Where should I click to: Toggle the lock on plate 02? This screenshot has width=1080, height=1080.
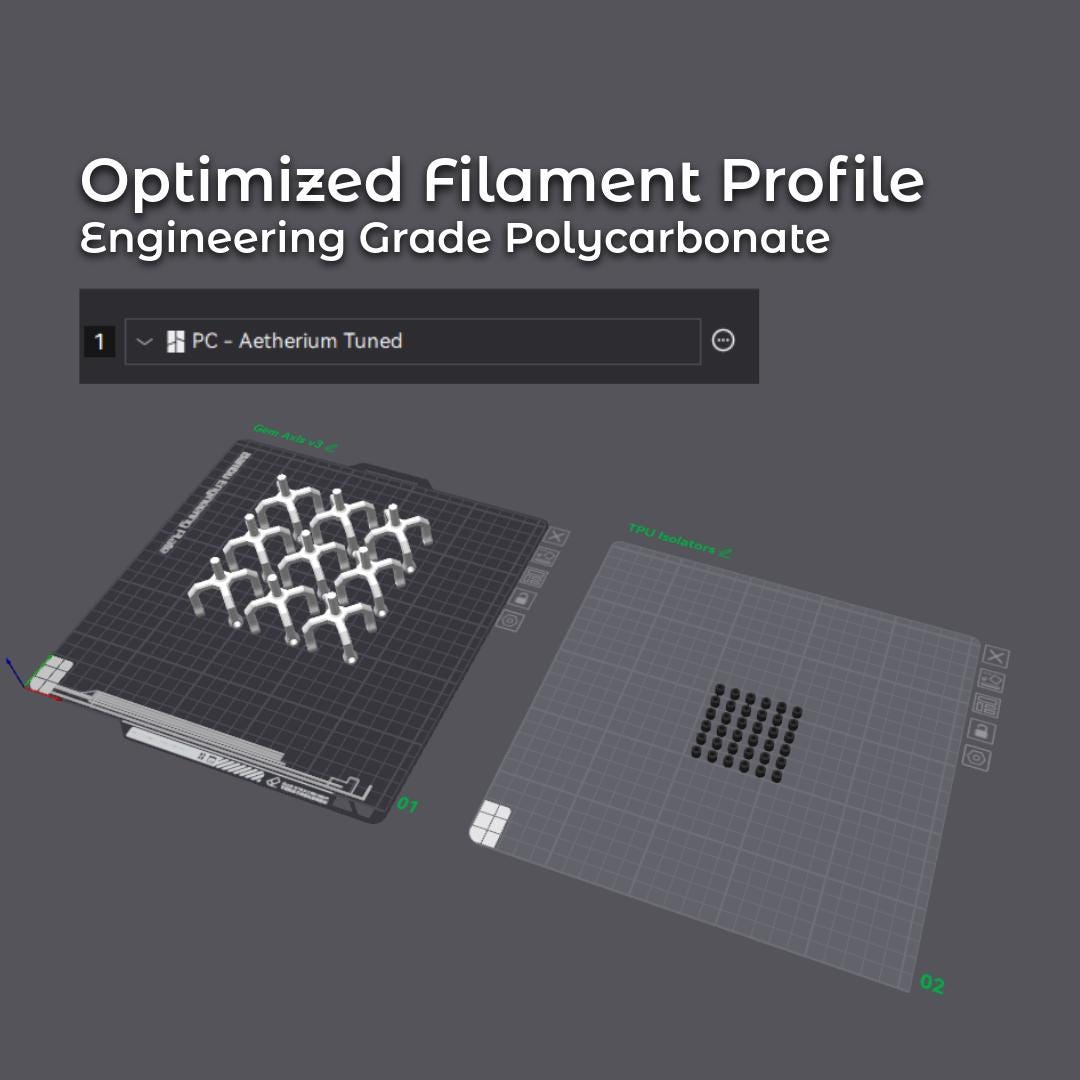[x=982, y=731]
